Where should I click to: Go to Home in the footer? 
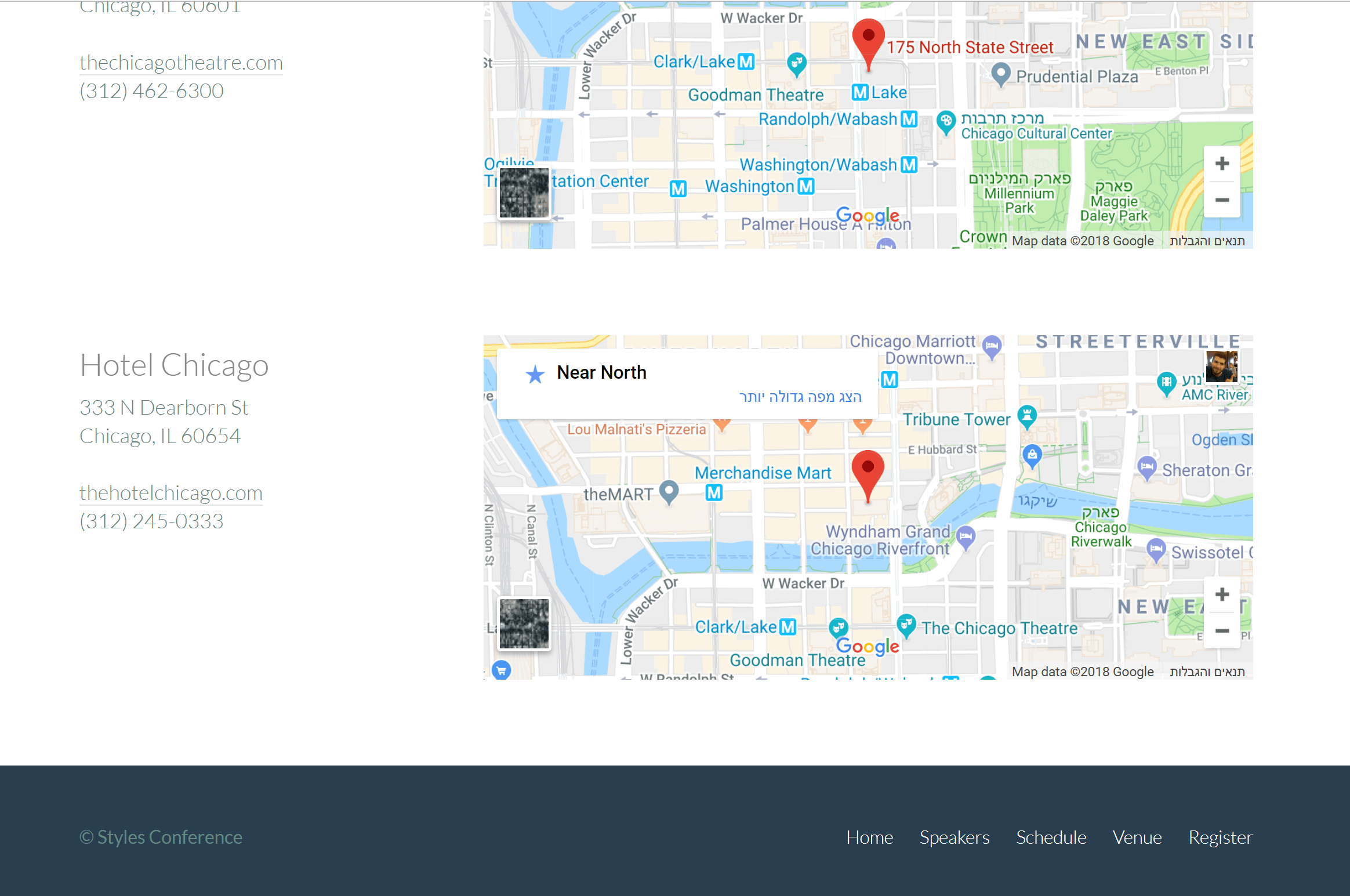(x=869, y=837)
